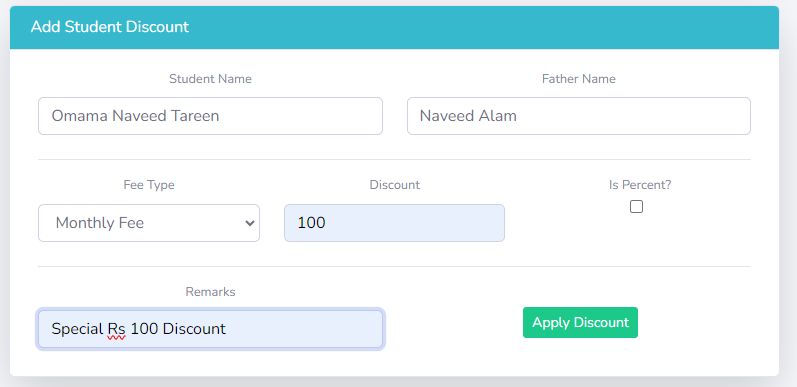Click inside the Discount amount field
This screenshot has width=797, height=387.
pos(394,223)
